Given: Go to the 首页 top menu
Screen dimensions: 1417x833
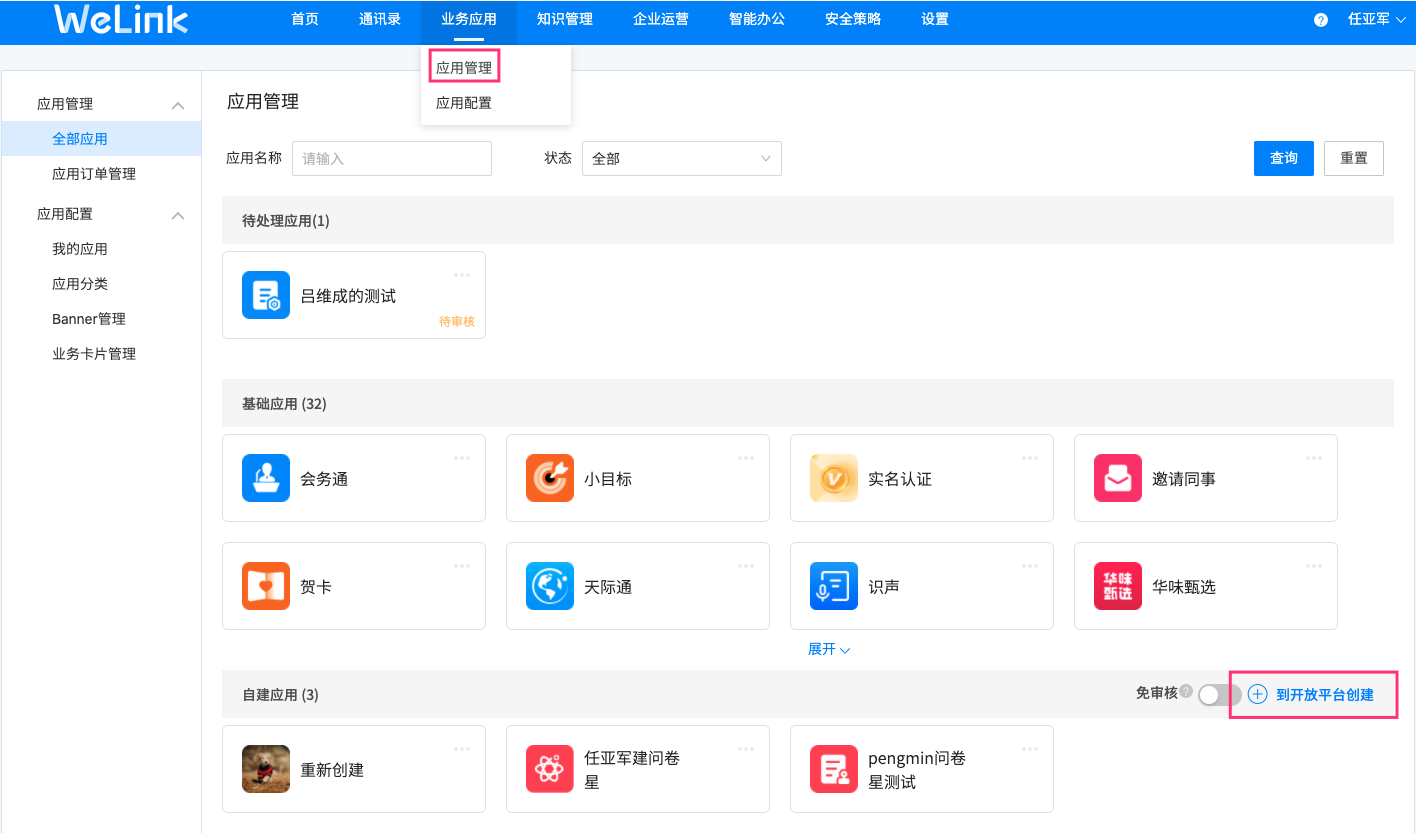Looking at the screenshot, I should point(305,19).
